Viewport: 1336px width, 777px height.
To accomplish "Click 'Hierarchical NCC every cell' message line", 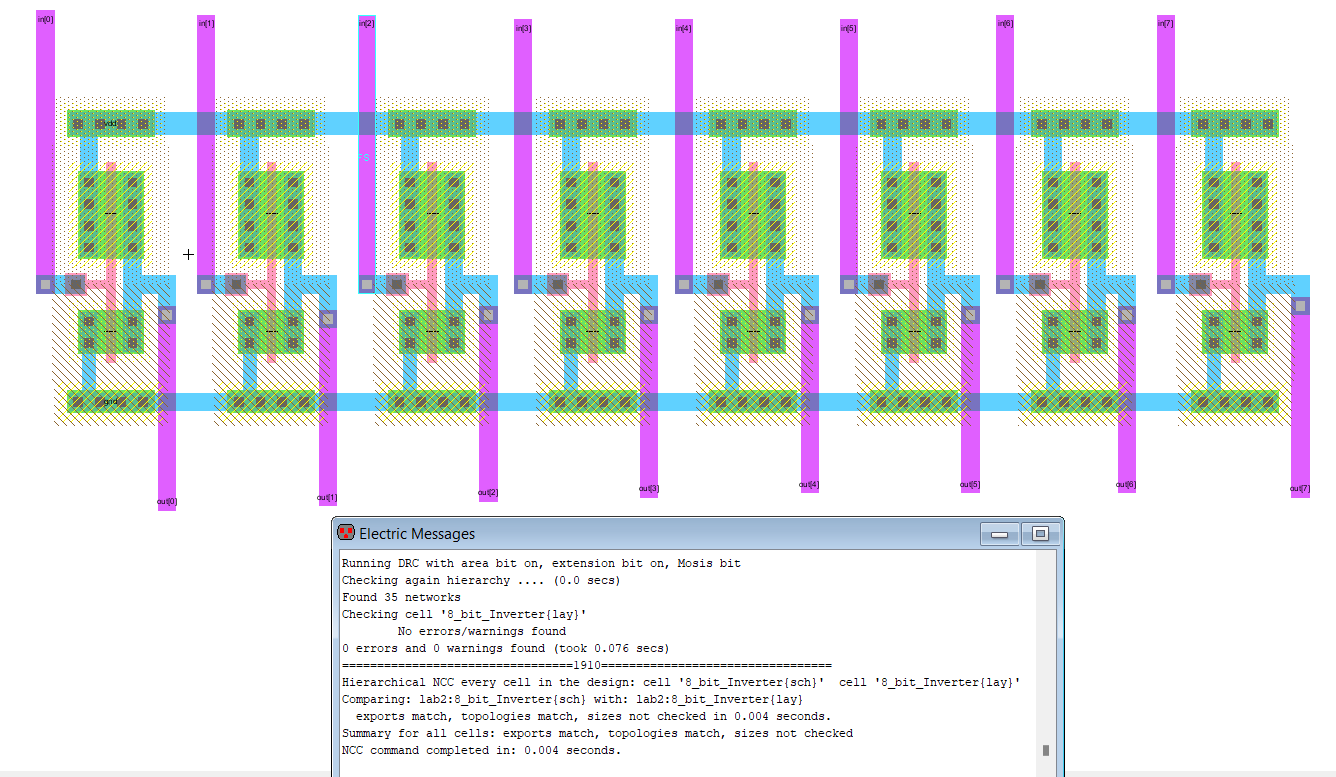I will pos(681,682).
